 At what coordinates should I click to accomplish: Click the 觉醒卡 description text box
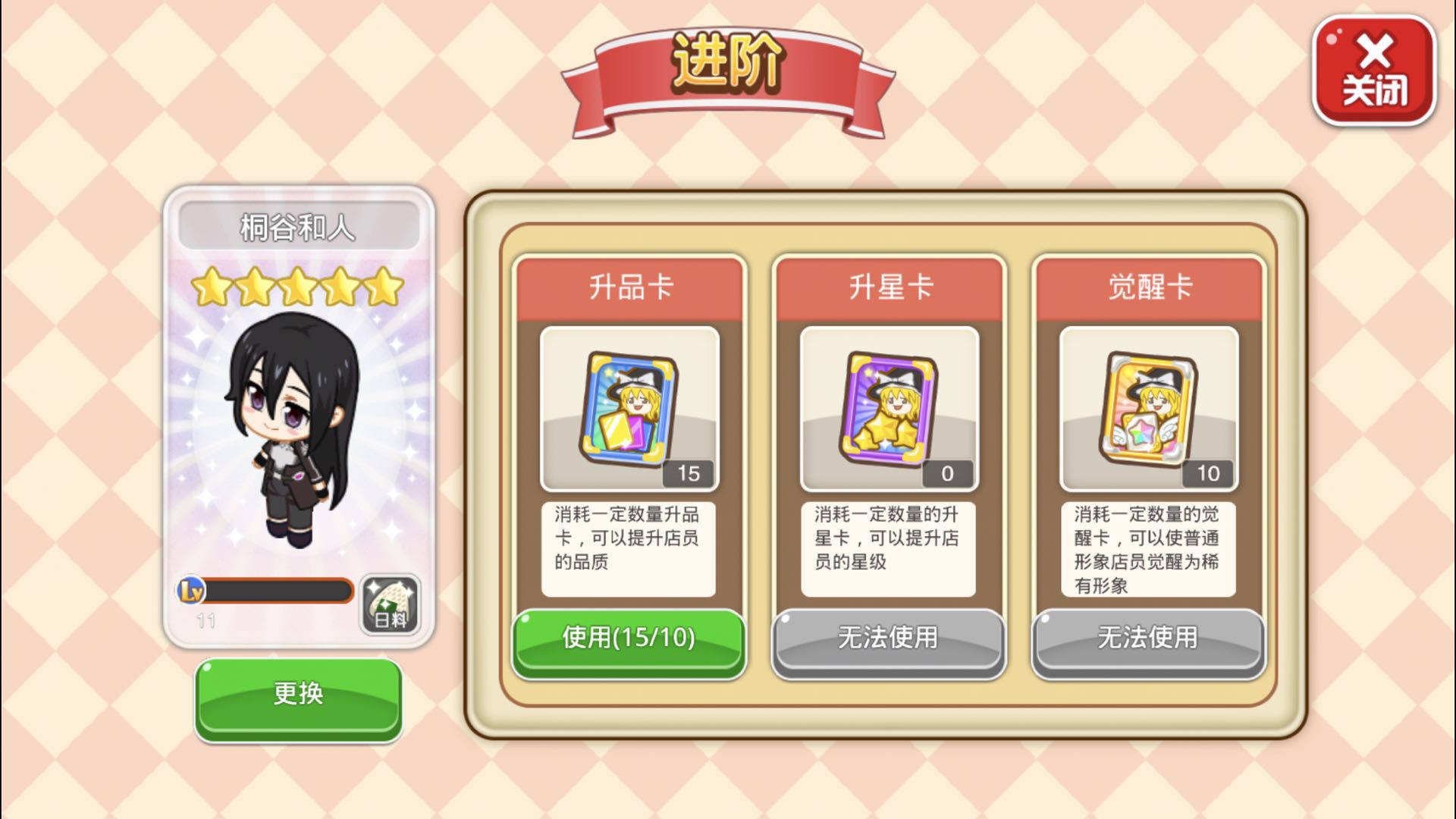1148,549
